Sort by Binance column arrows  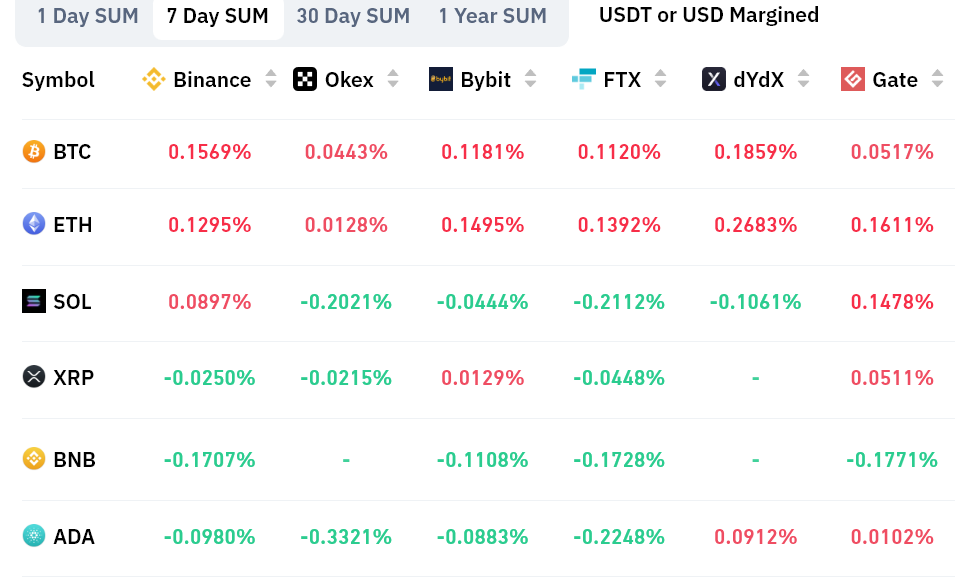coord(271,80)
